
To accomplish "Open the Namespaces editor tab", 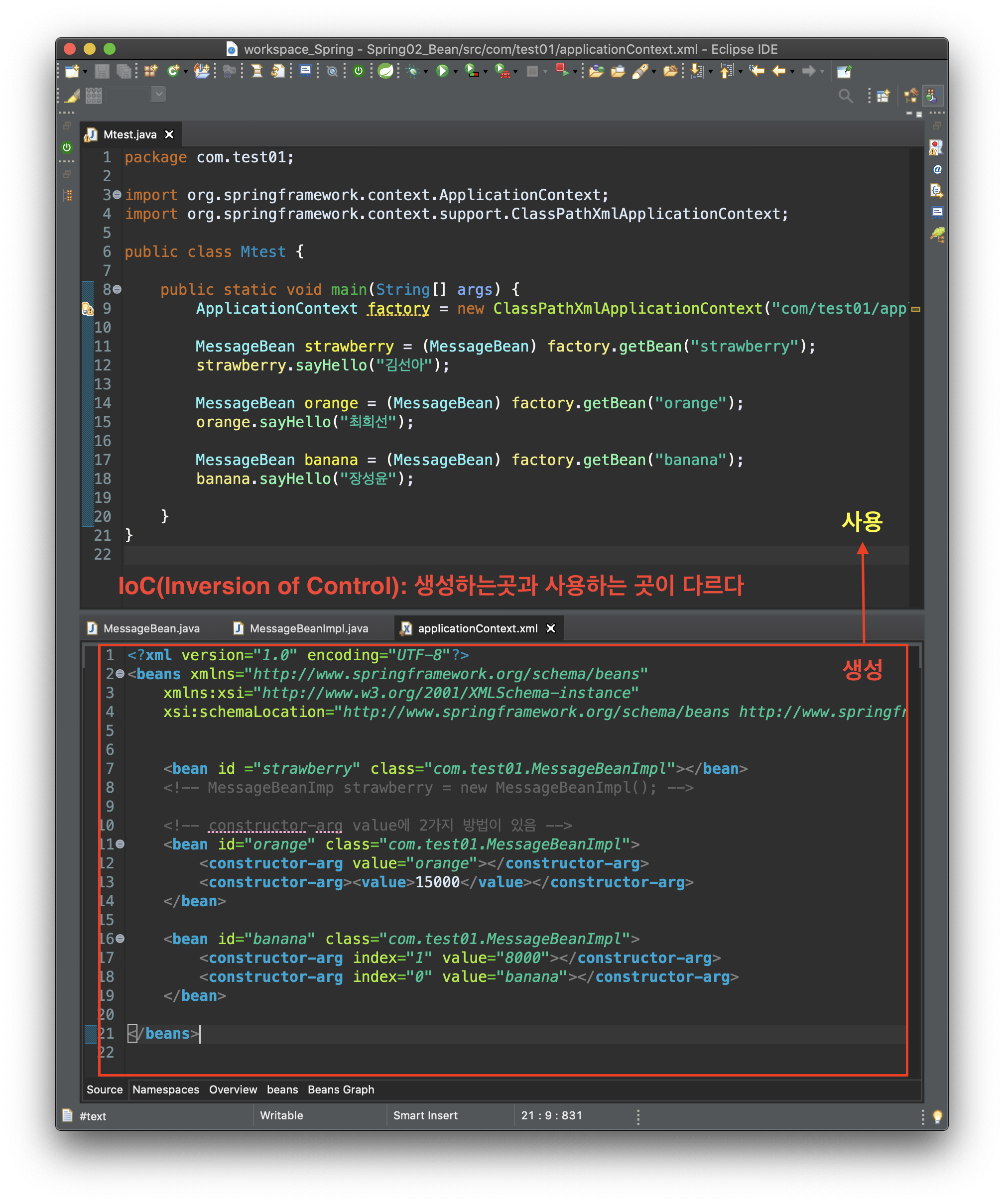I will (x=166, y=1089).
